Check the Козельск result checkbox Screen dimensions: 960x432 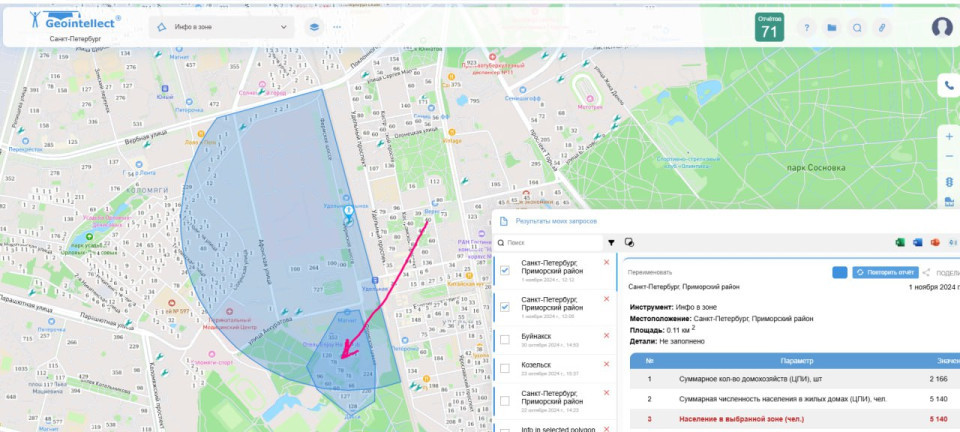[505, 369]
